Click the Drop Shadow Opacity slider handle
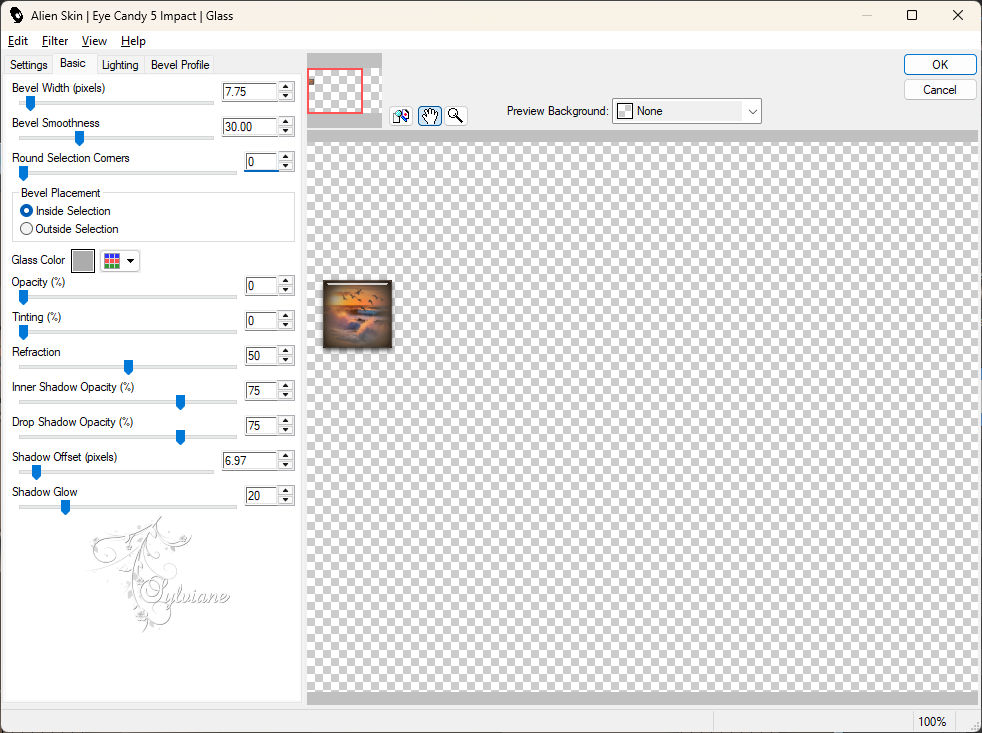This screenshot has height=733, width=982. click(180, 438)
